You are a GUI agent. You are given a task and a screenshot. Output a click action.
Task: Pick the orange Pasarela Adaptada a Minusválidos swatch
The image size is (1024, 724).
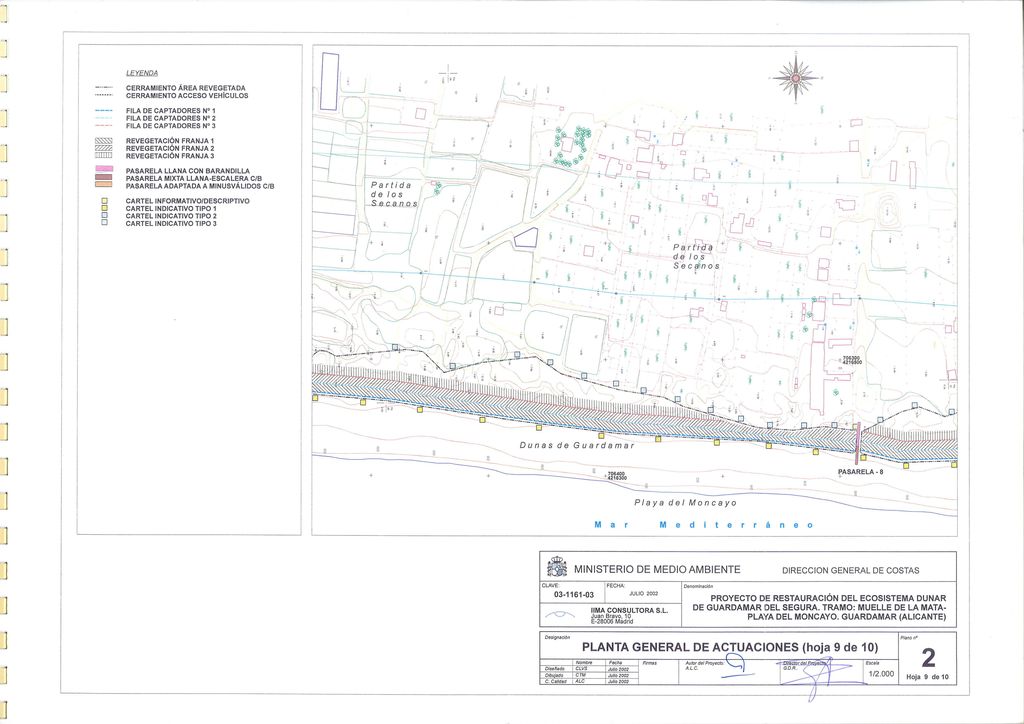tap(103, 185)
